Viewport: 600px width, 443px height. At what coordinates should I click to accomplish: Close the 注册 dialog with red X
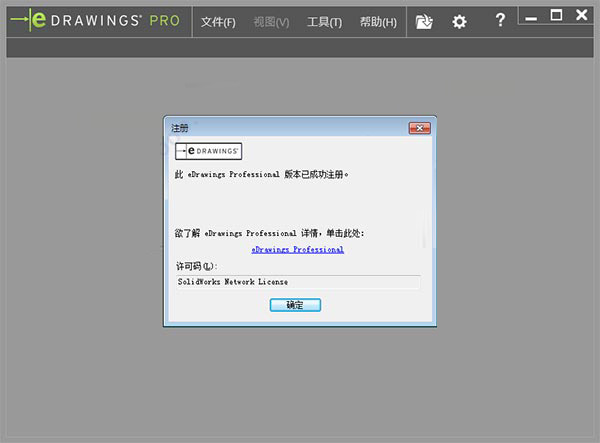[419, 128]
